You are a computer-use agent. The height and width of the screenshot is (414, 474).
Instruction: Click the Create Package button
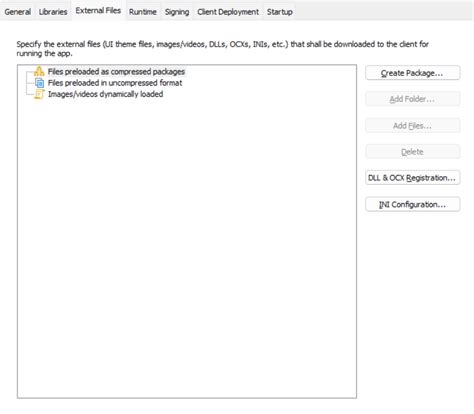[413, 73]
